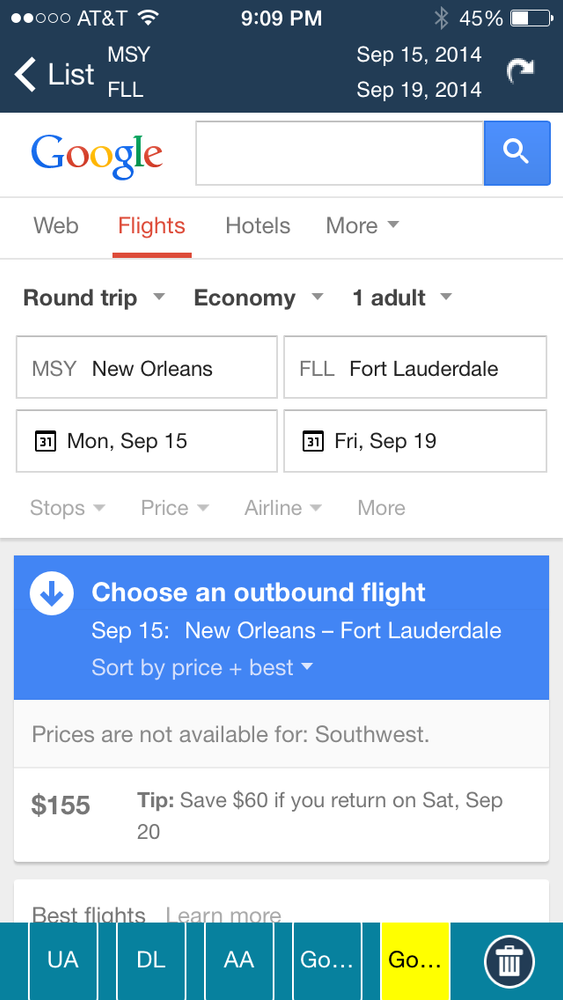Tap the refresh arrow icon
This screenshot has width=563, height=1000.
[x=520, y=72]
